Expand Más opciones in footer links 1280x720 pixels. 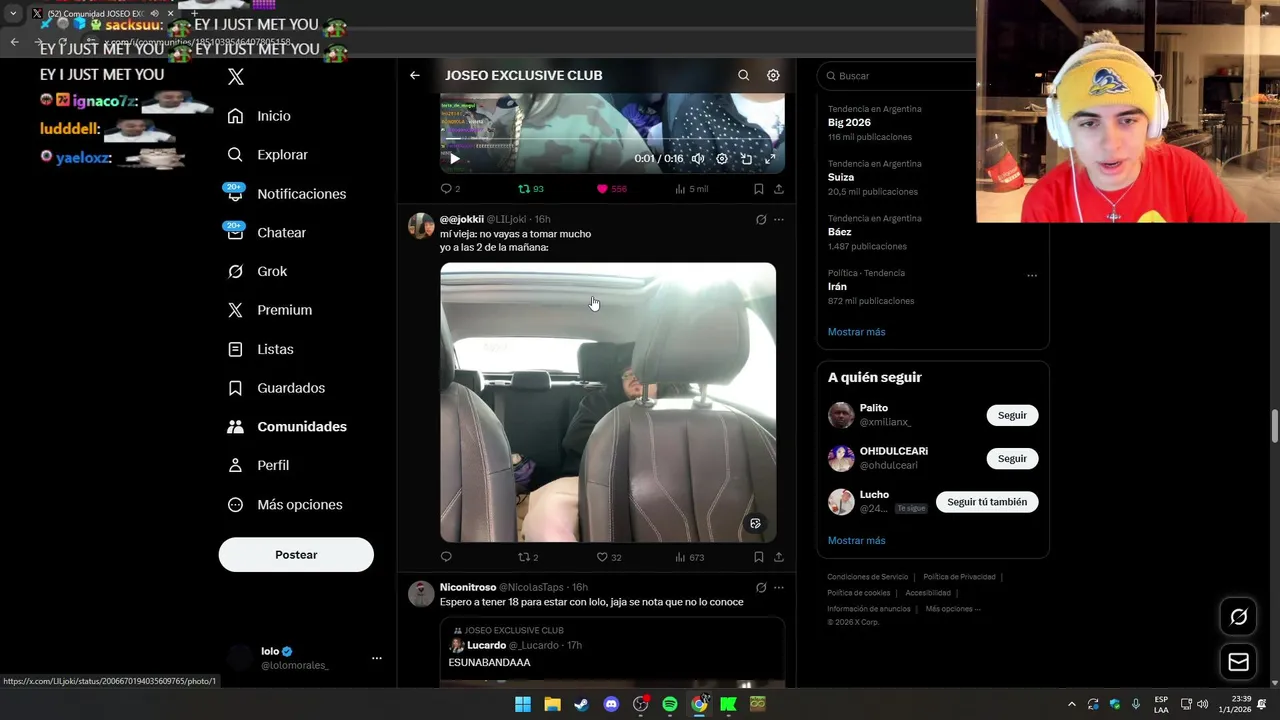click(952, 609)
